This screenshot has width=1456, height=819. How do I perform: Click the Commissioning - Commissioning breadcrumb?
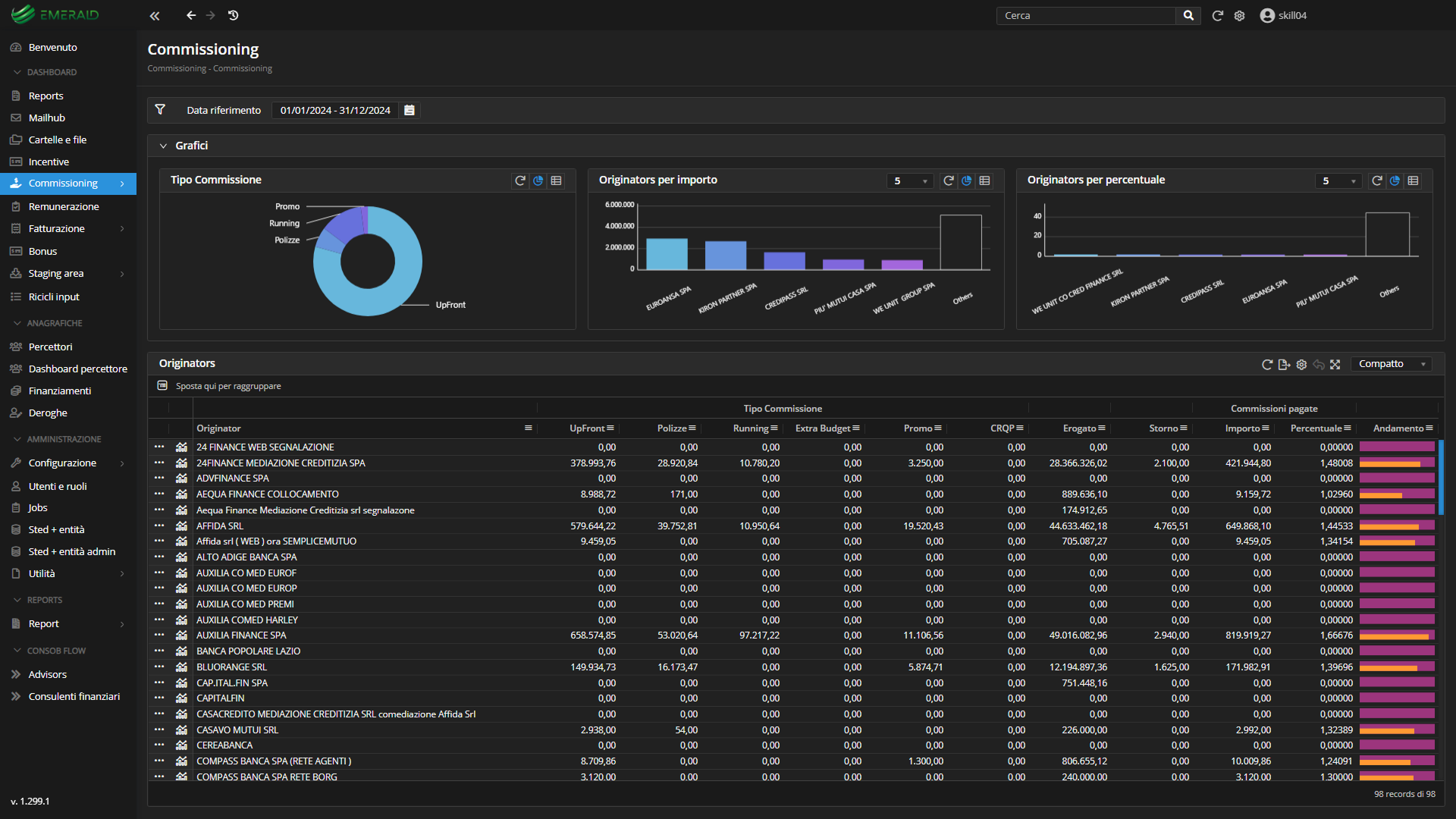(209, 68)
